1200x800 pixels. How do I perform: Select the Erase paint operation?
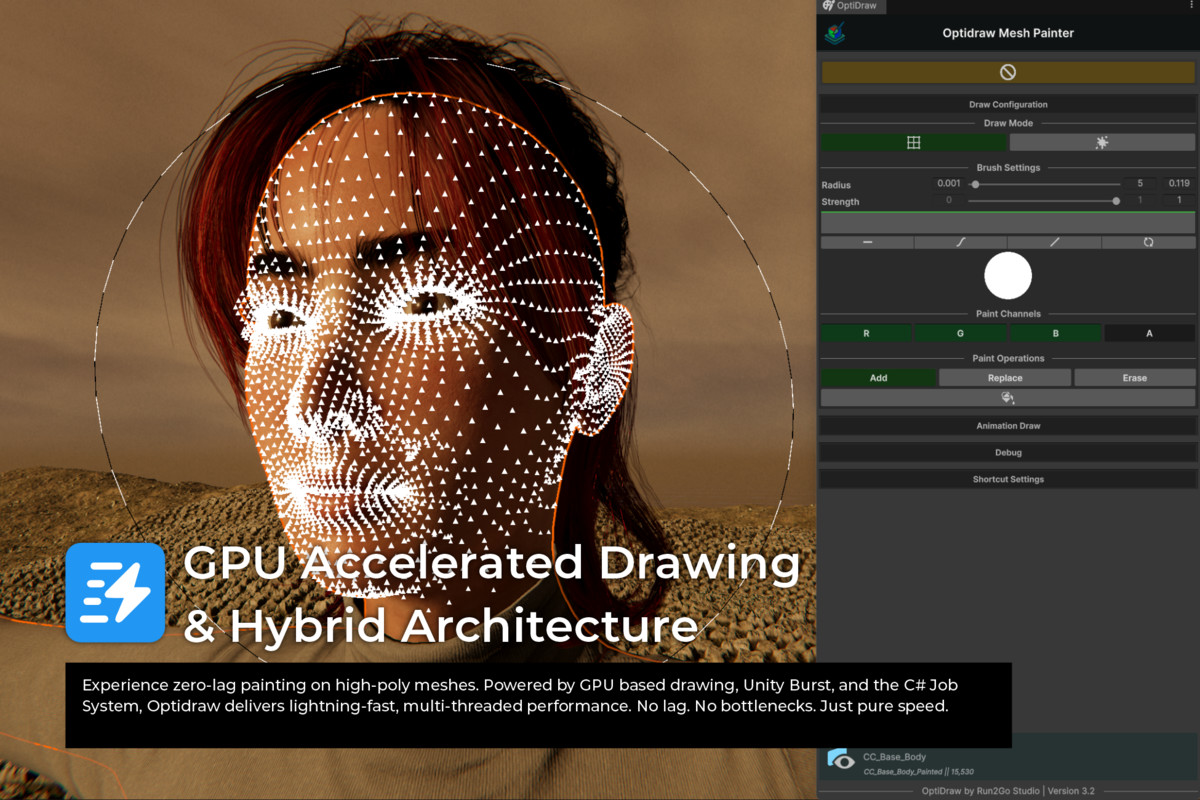pyautogui.click(x=1134, y=378)
